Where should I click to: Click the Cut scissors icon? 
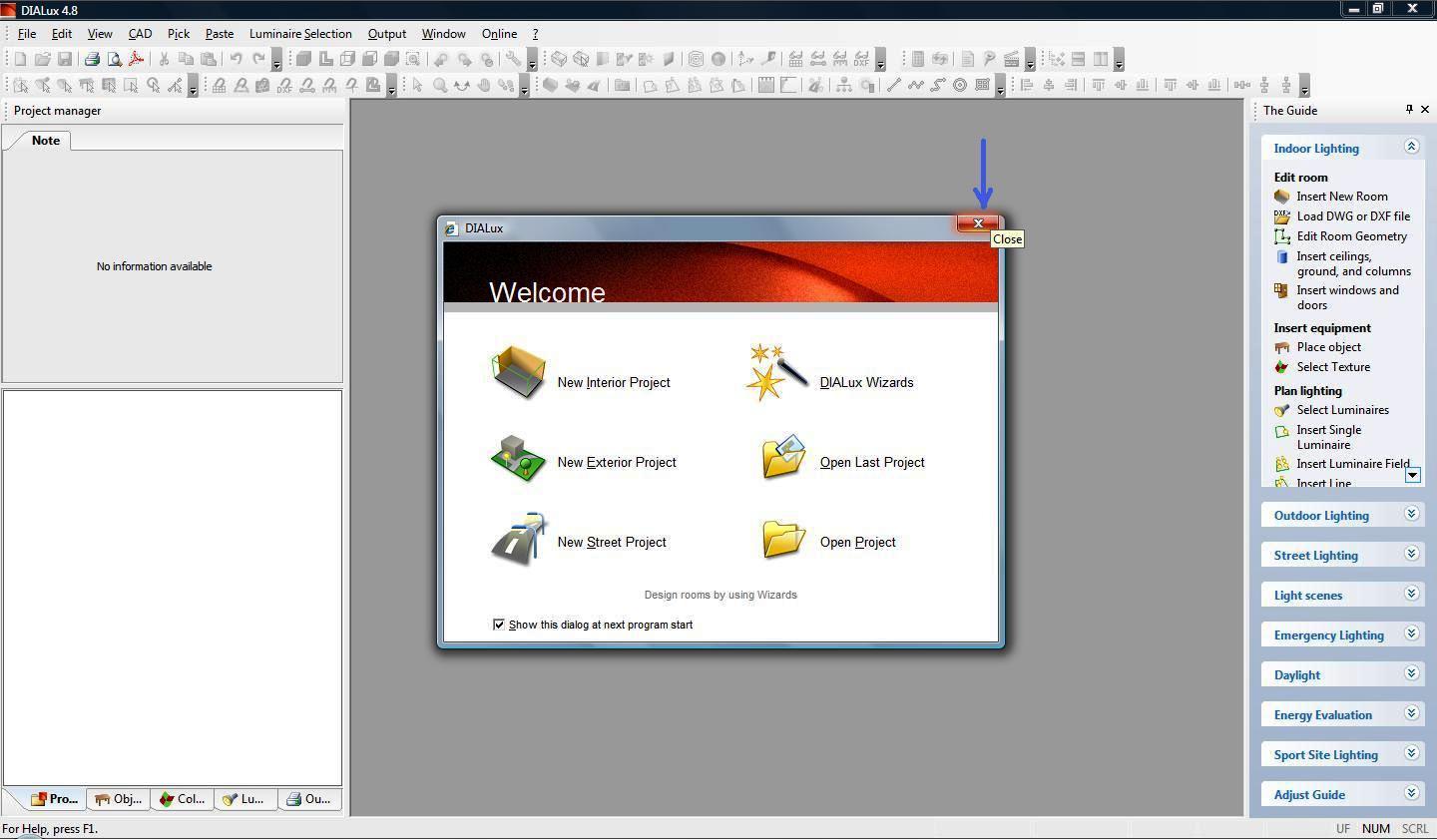point(164,59)
